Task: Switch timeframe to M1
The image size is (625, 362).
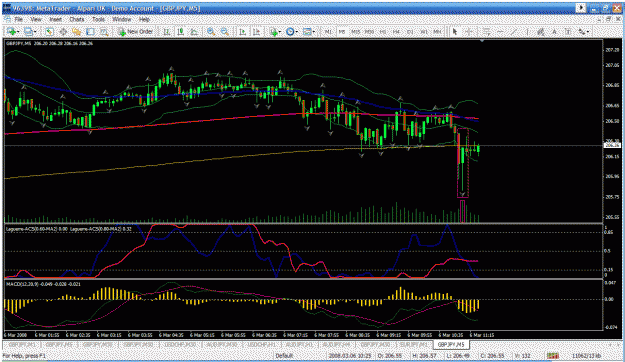Action: click(328, 31)
